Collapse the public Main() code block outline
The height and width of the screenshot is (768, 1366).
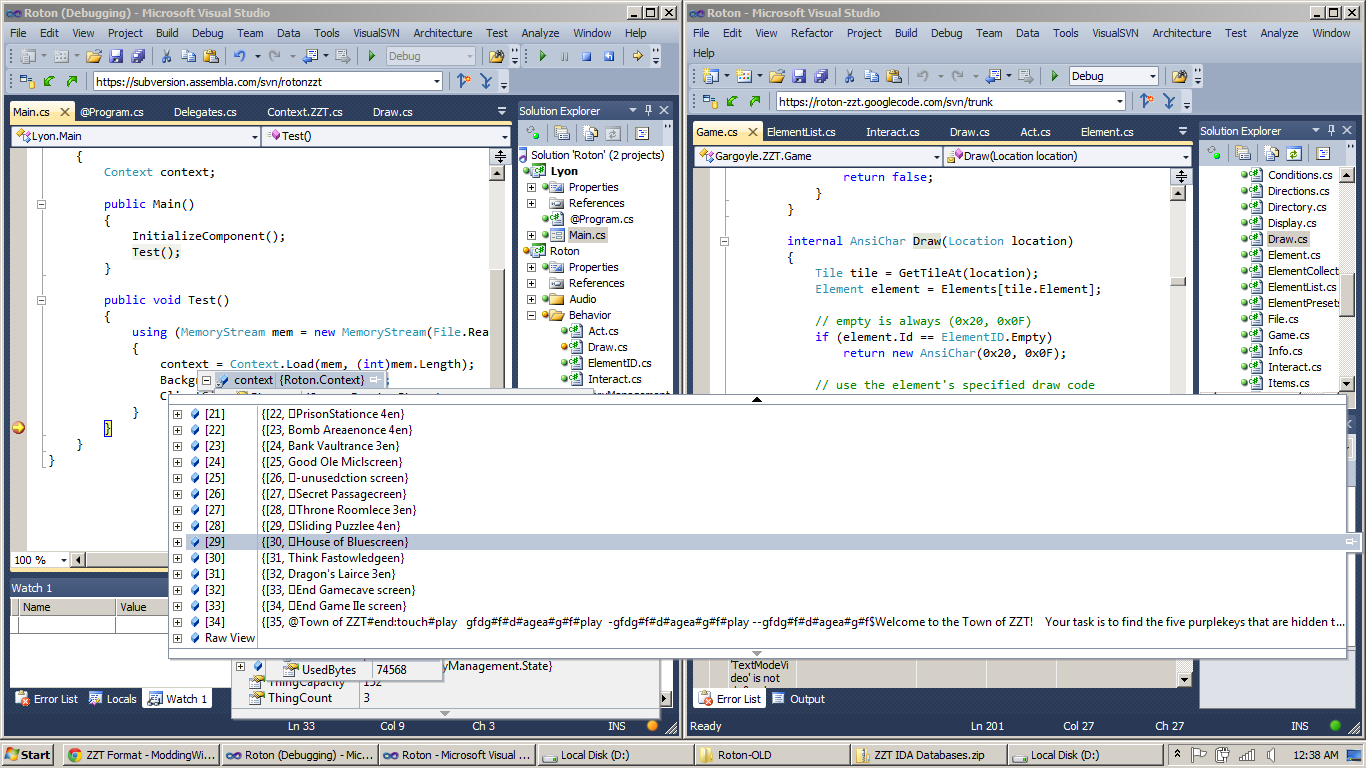[42, 204]
